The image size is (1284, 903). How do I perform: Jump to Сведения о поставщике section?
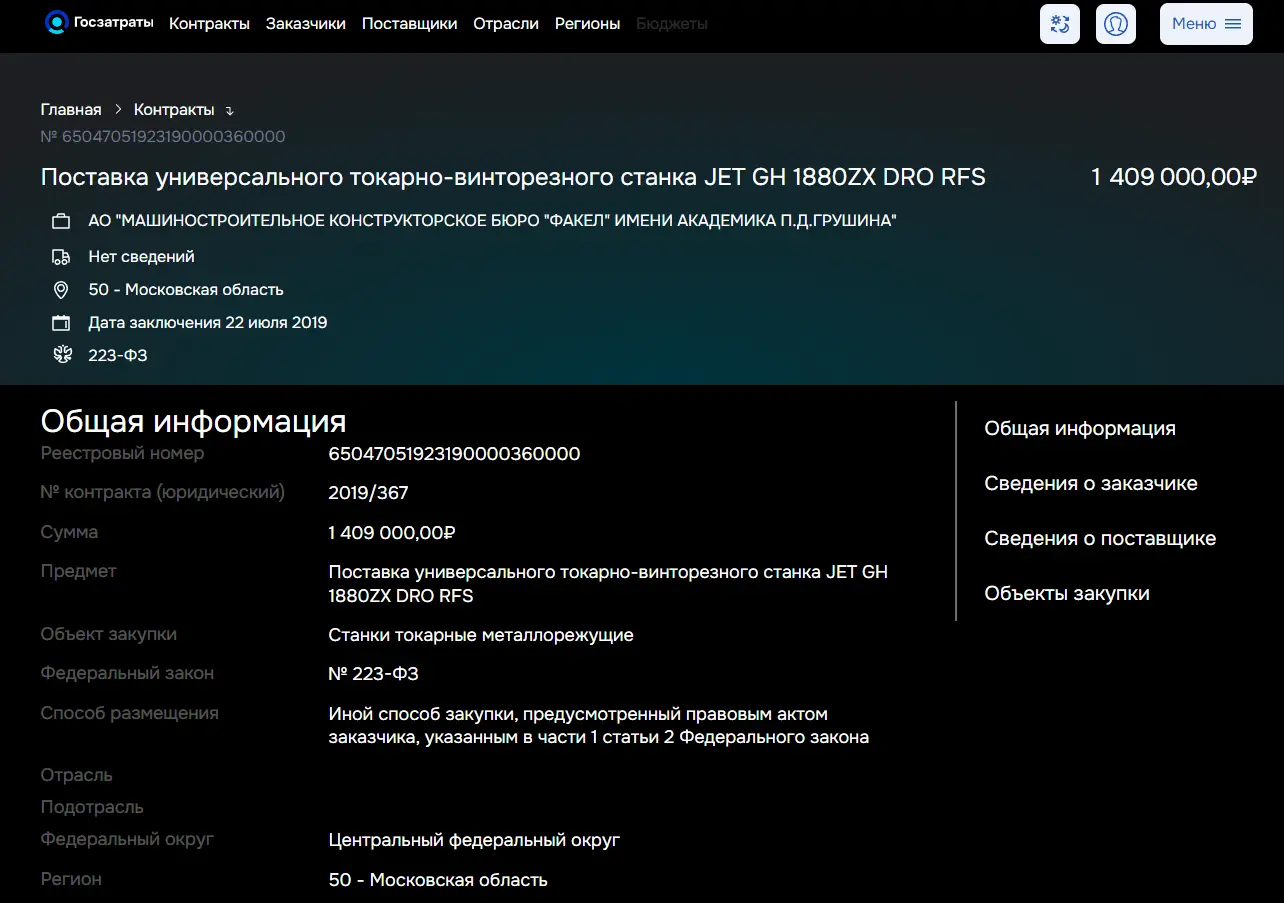(x=1100, y=539)
